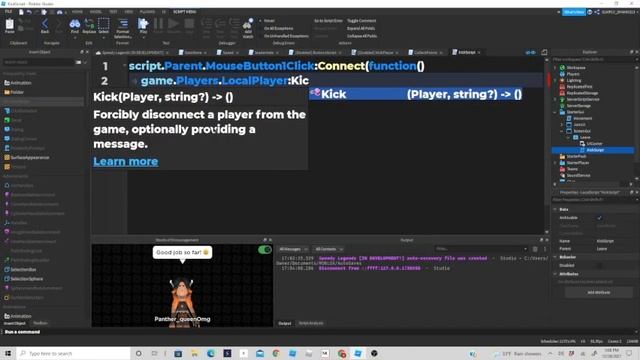Screen dimensions: 640x360
Task: Switch to the Script Analysis tab
Action: click(x=311, y=323)
